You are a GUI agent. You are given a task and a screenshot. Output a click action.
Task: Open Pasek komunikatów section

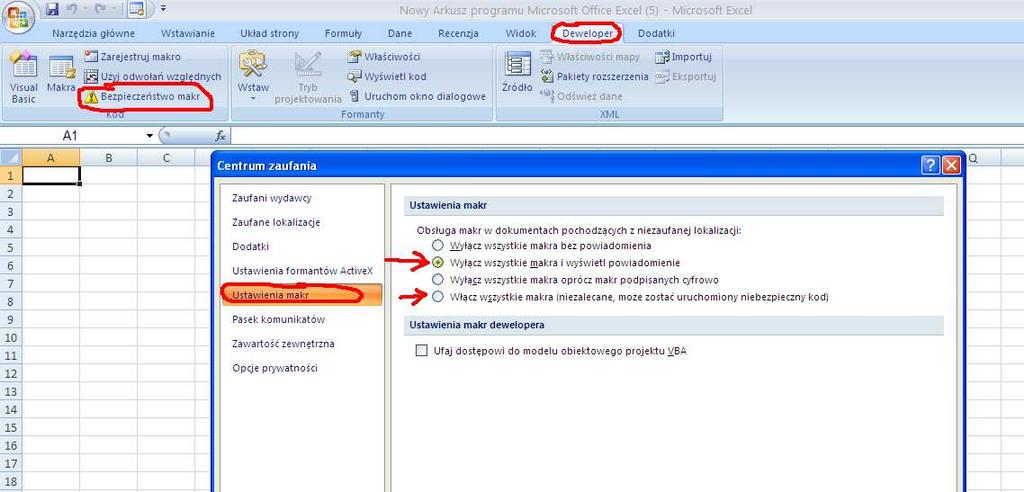pyautogui.click(x=279, y=319)
